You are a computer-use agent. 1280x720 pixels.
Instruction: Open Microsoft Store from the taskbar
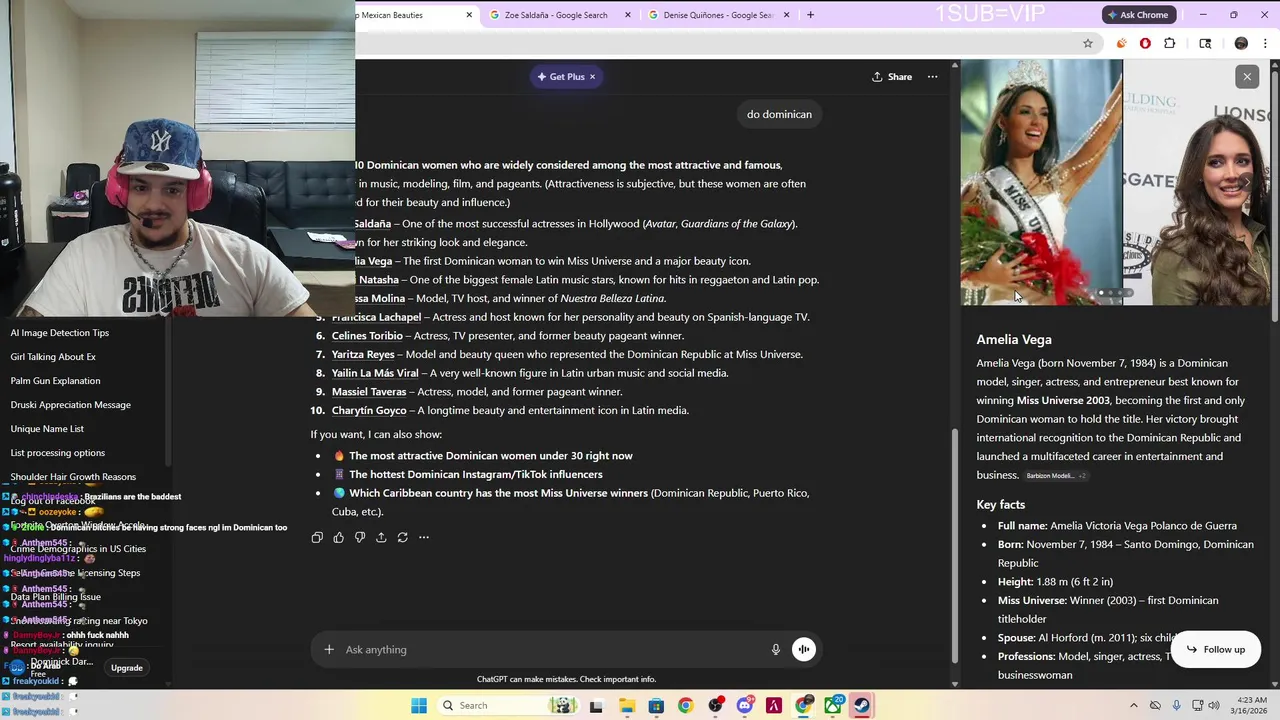click(x=656, y=706)
